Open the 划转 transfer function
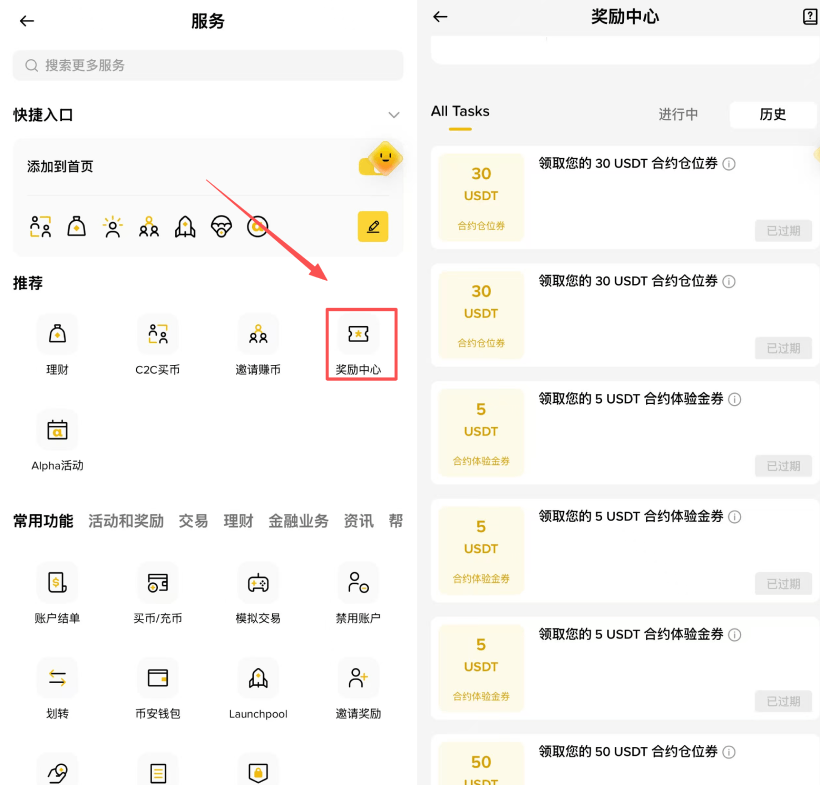820x785 pixels. click(x=57, y=689)
